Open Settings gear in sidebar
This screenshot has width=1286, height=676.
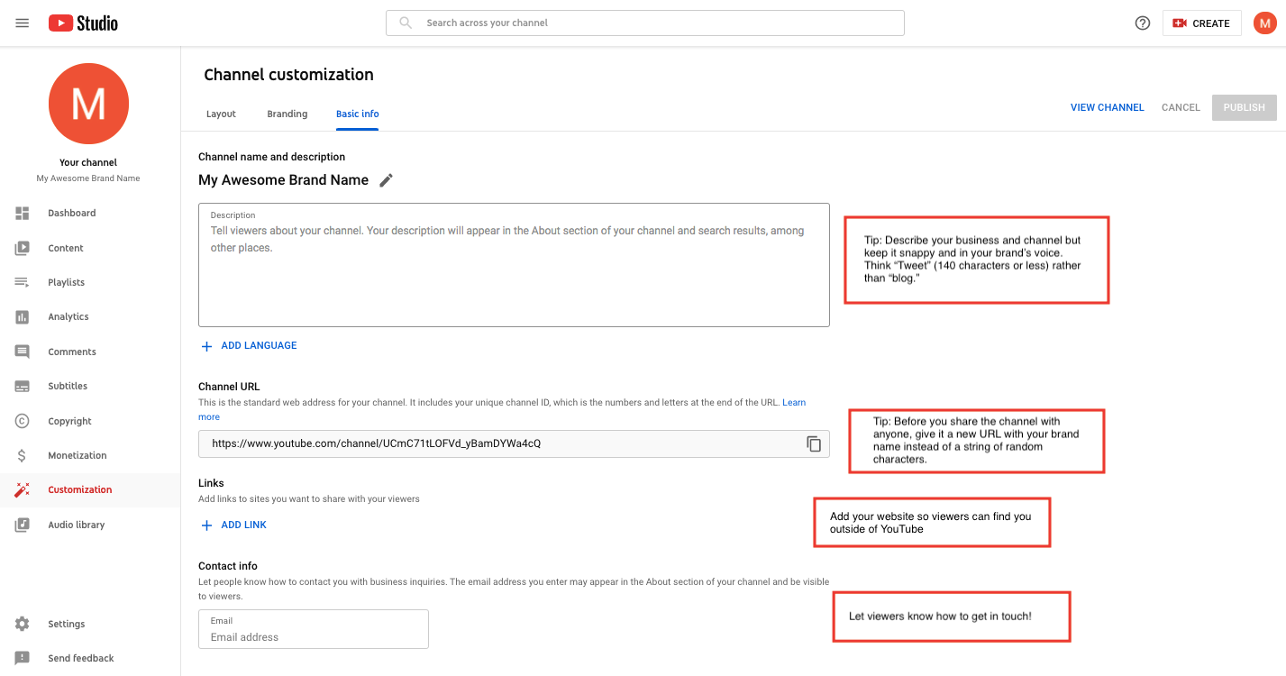pos(22,624)
